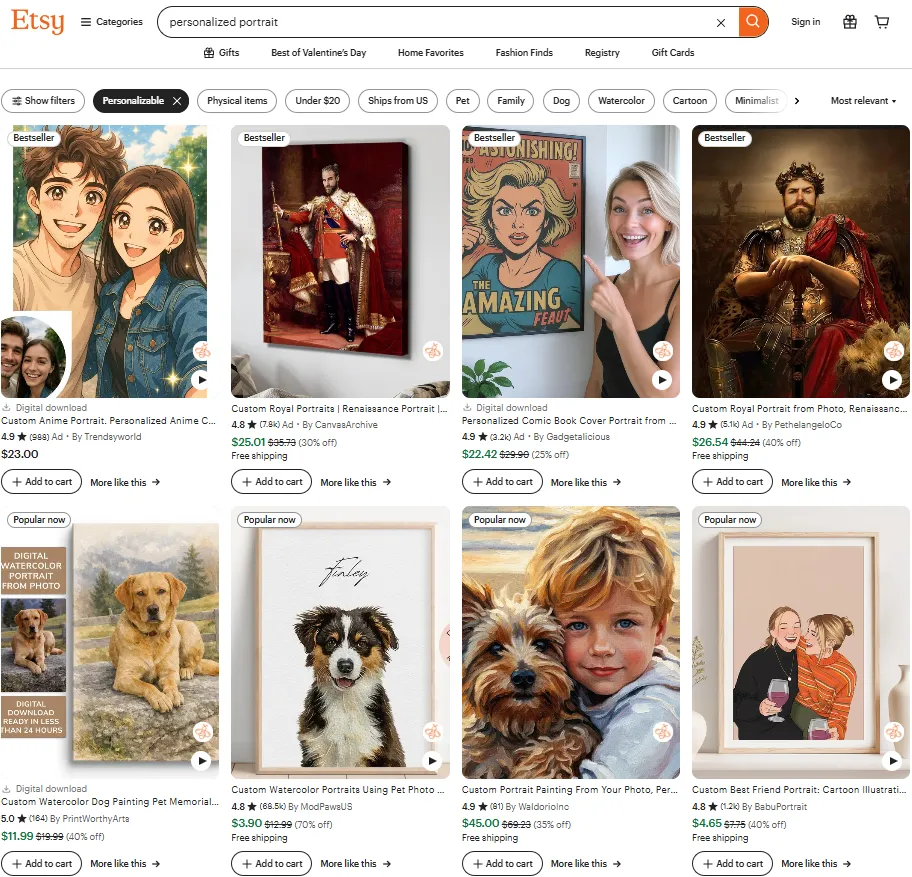Open the shopping cart
The width and height of the screenshot is (912, 877).
point(882,22)
